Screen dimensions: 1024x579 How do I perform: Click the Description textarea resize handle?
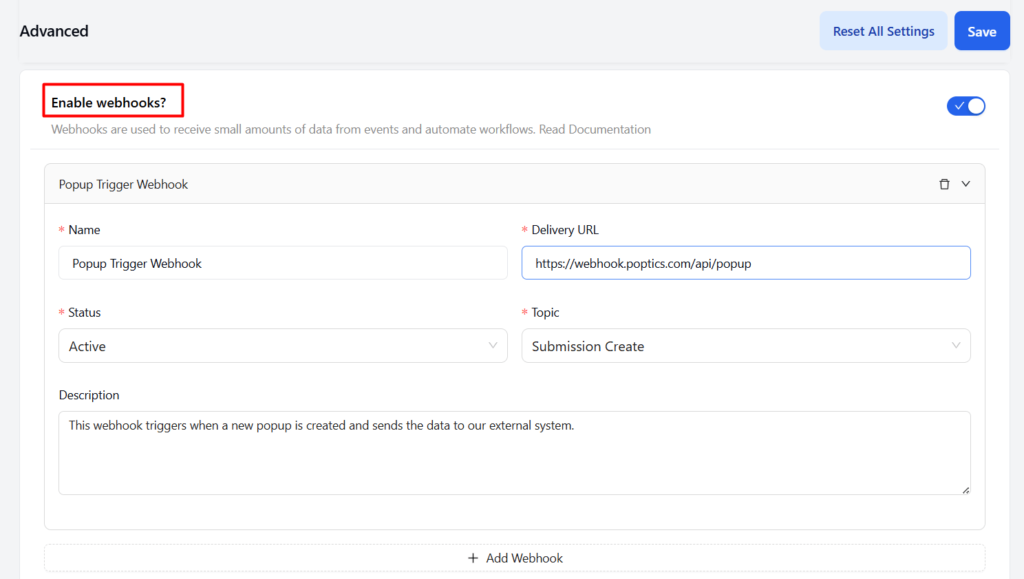pyautogui.click(x=965, y=490)
